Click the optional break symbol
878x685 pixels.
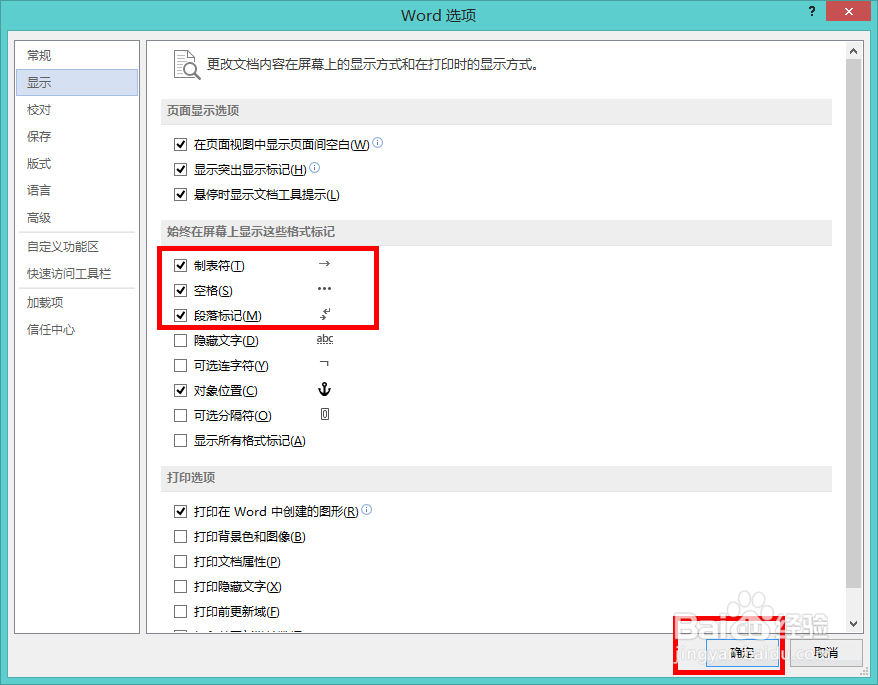click(x=325, y=414)
